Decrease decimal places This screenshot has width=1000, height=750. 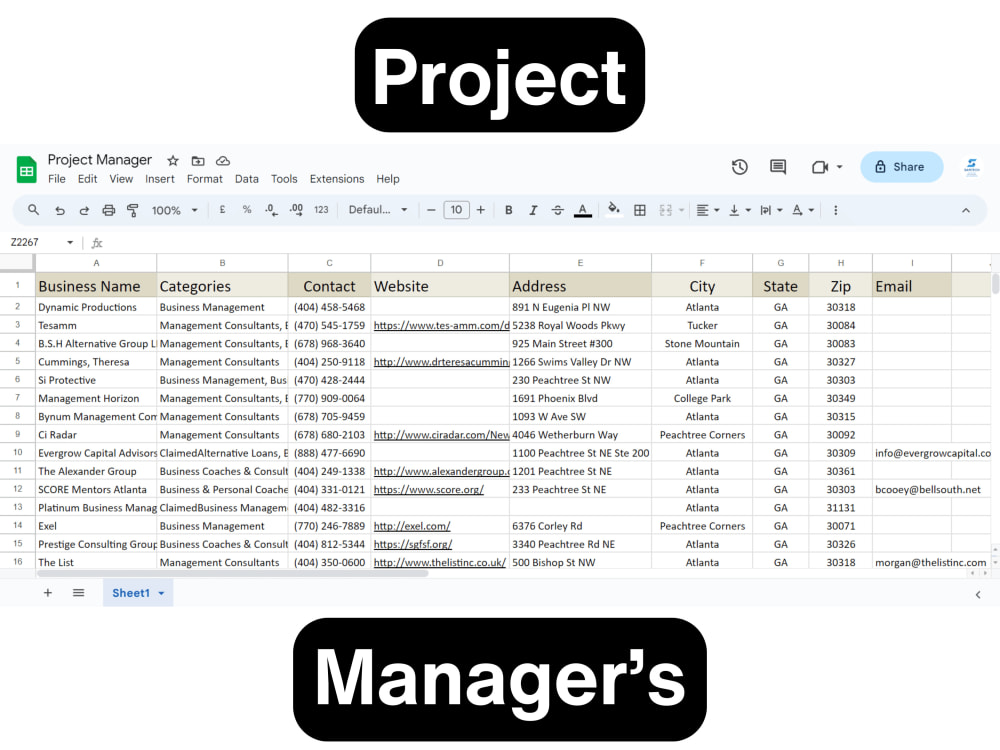tap(271, 210)
